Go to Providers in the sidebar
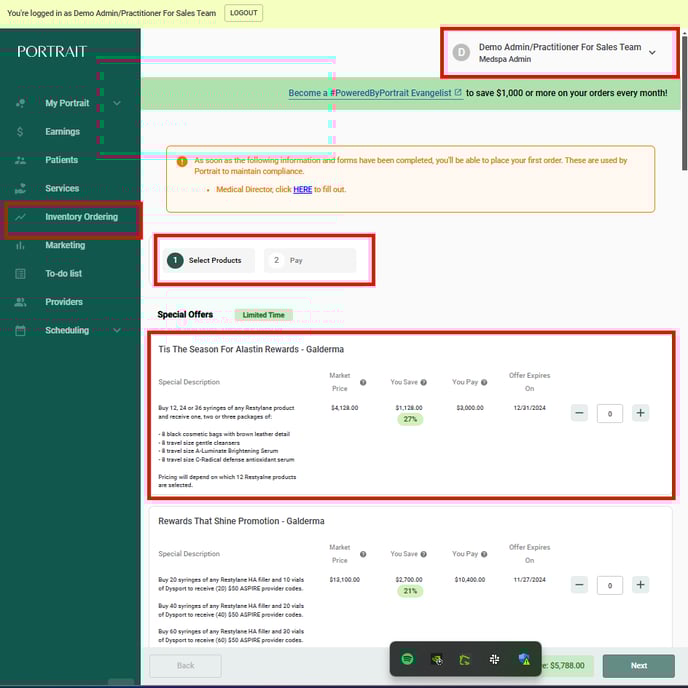Image resolution: width=688 pixels, height=688 pixels. click(x=64, y=302)
